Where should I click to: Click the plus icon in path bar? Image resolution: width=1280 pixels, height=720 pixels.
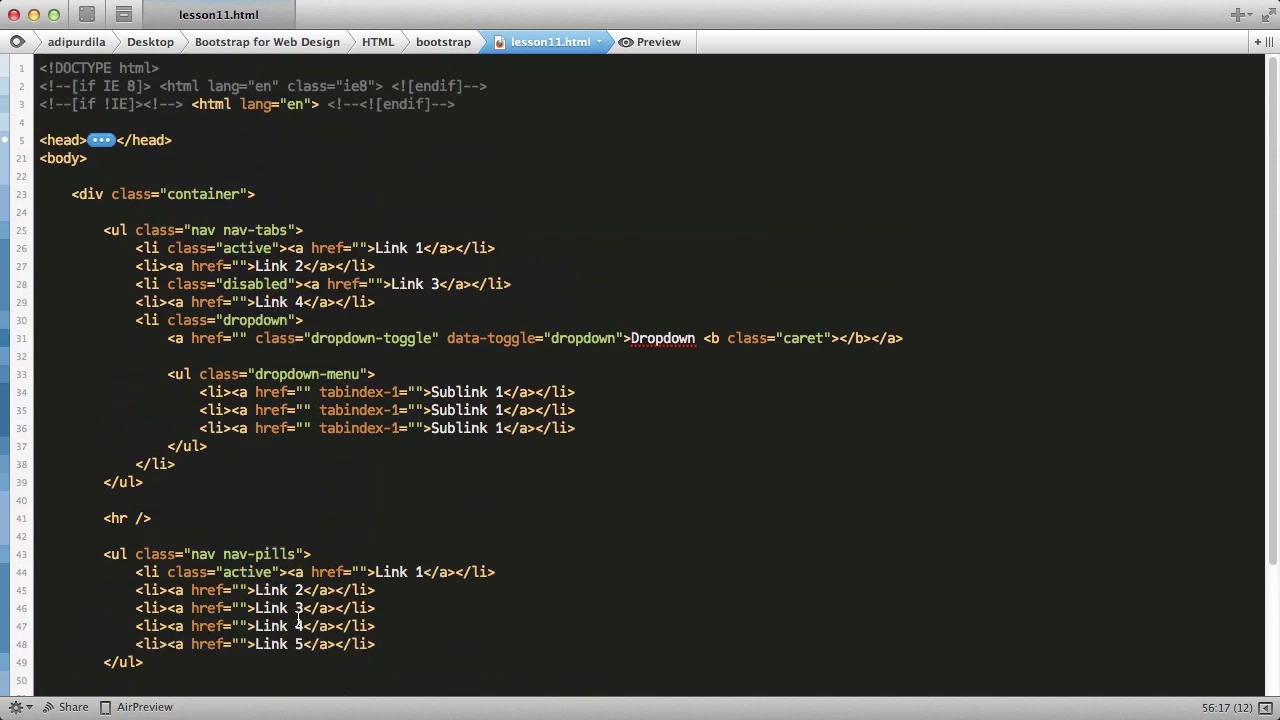point(1257,42)
